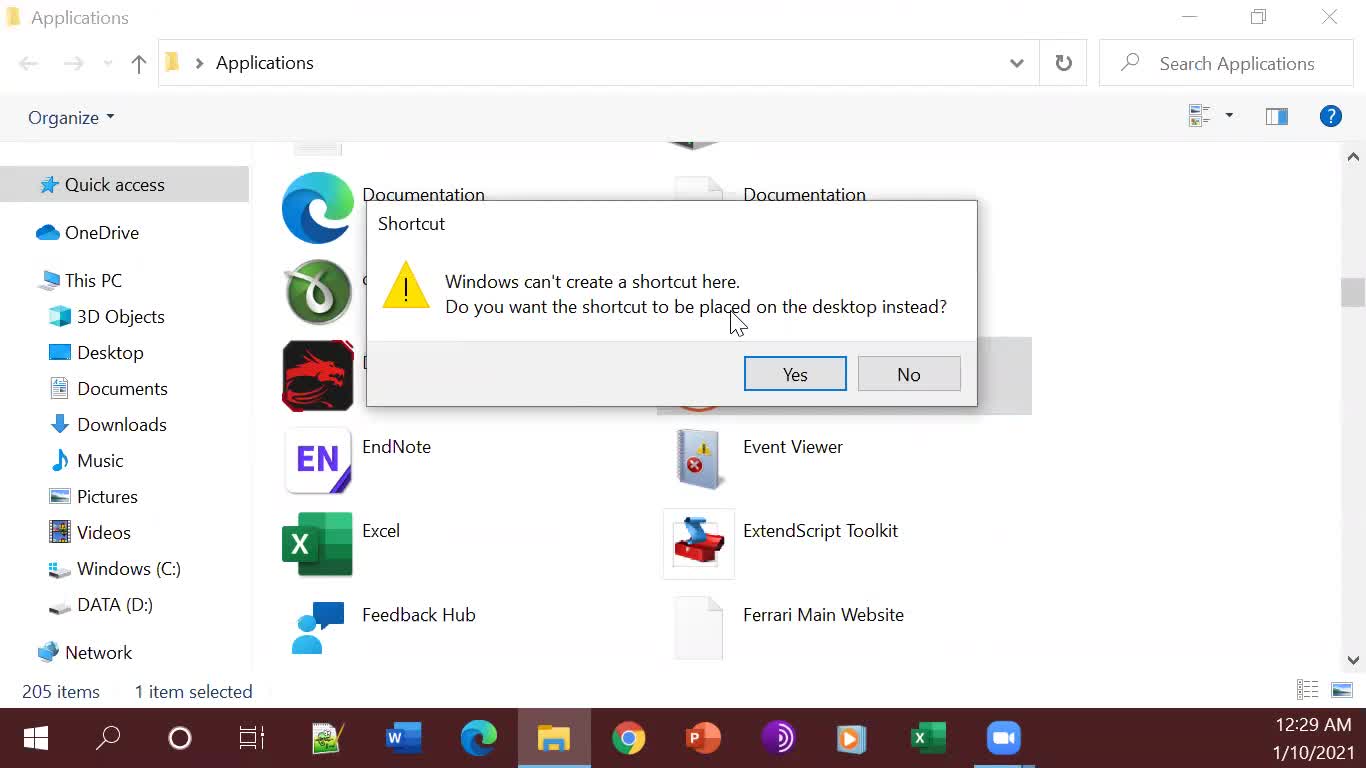1366x768 pixels.
Task: Switch to large icons view in status bar
Action: [x=1342, y=690]
